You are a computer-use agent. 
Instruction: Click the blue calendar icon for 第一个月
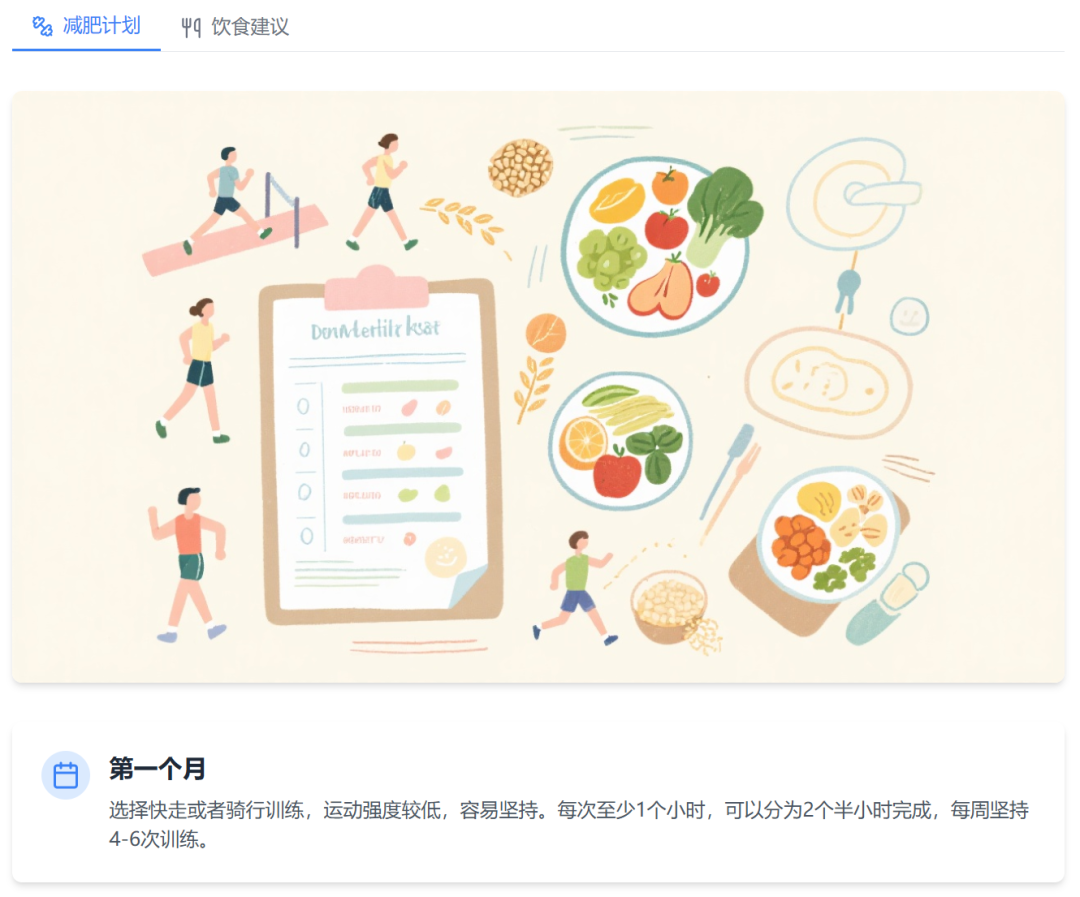[65, 775]
